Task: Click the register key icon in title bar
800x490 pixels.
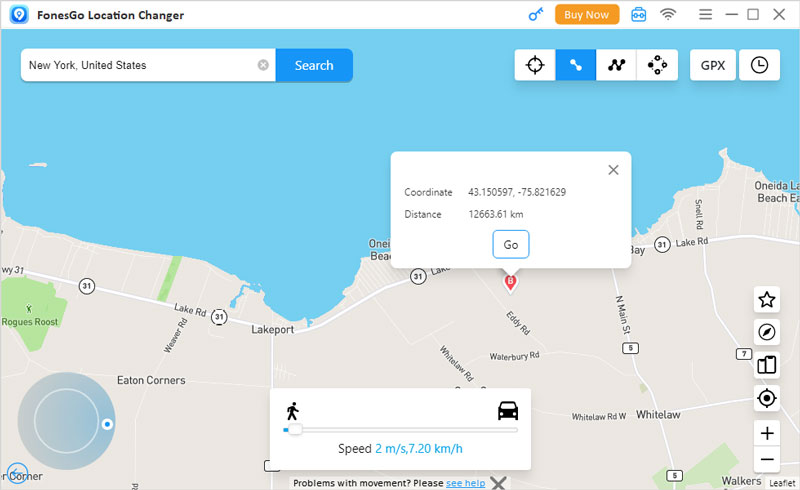Action: tap(534, 15)
